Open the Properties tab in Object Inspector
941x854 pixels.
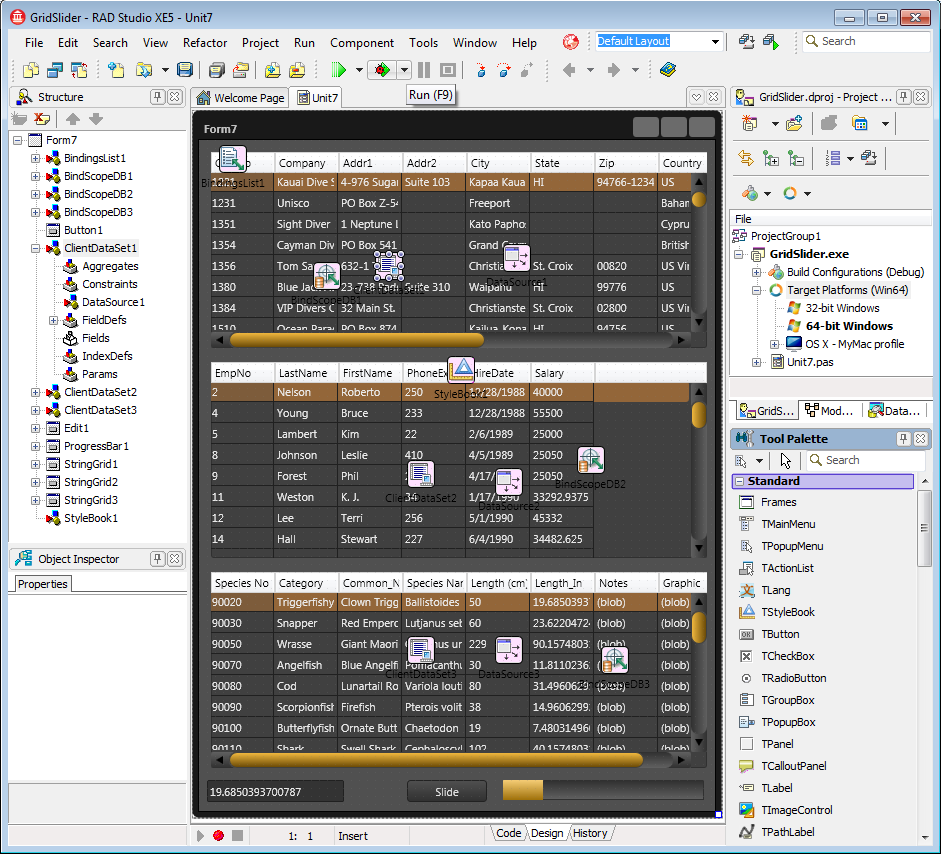tap(42, 584)
